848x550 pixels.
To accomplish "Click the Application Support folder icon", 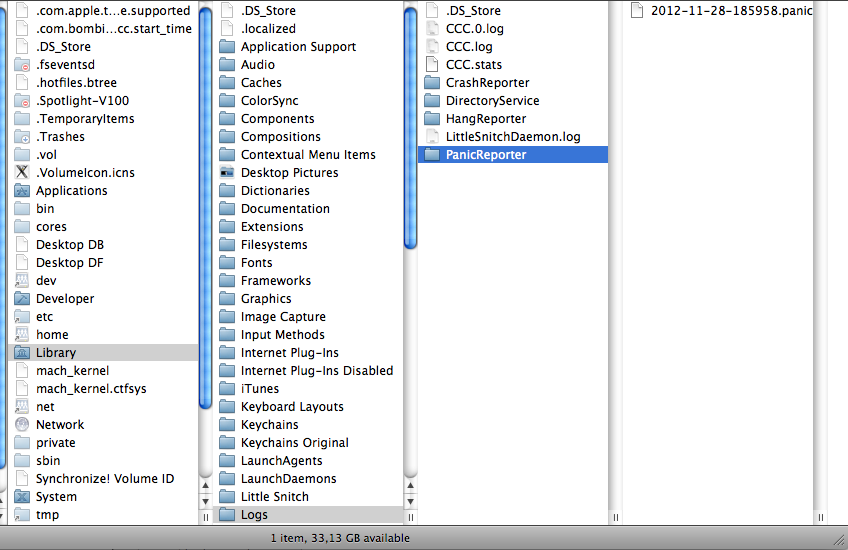I will 227,47.
